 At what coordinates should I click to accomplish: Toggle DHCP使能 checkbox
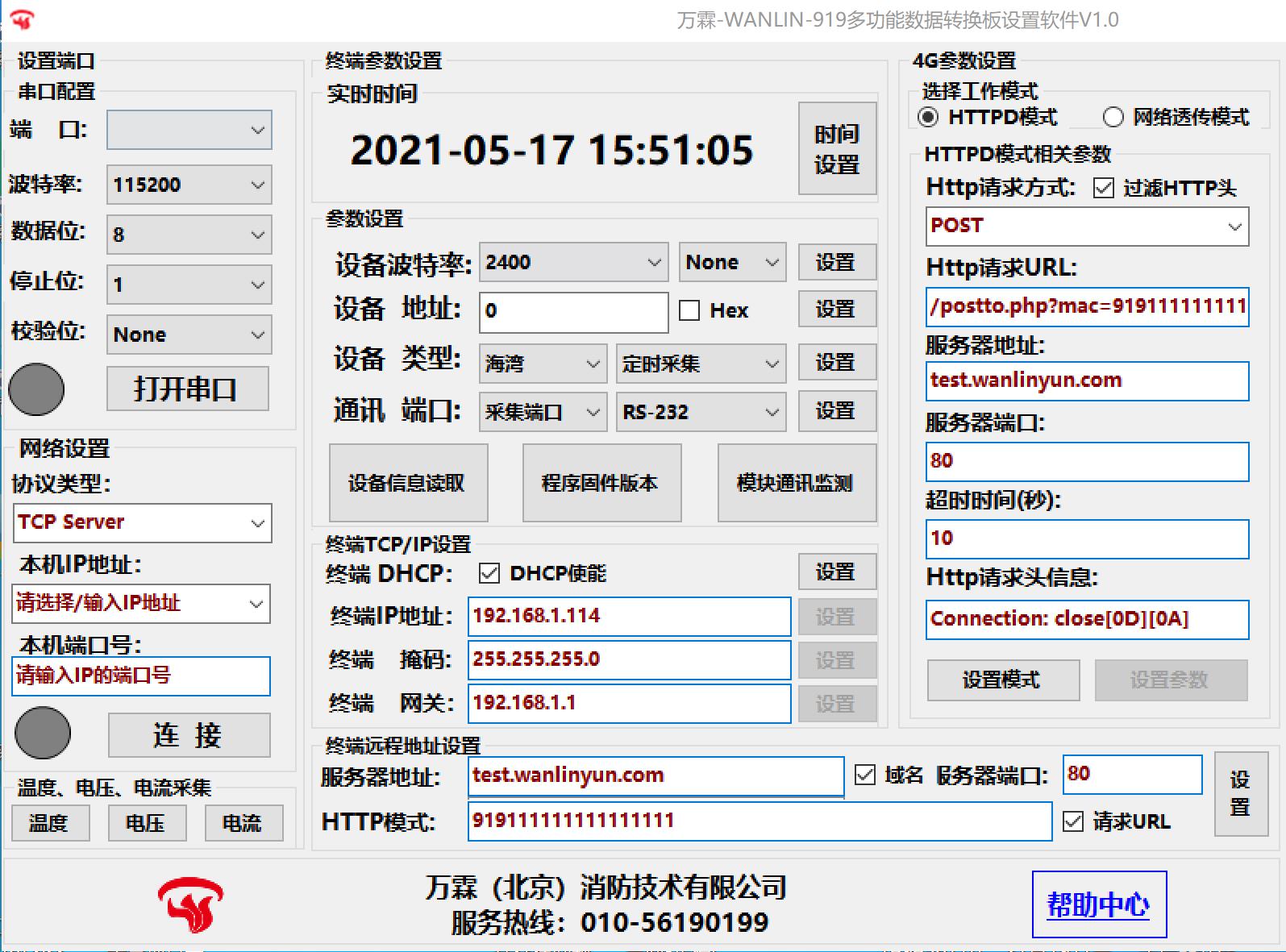click(x=489, y=573)
